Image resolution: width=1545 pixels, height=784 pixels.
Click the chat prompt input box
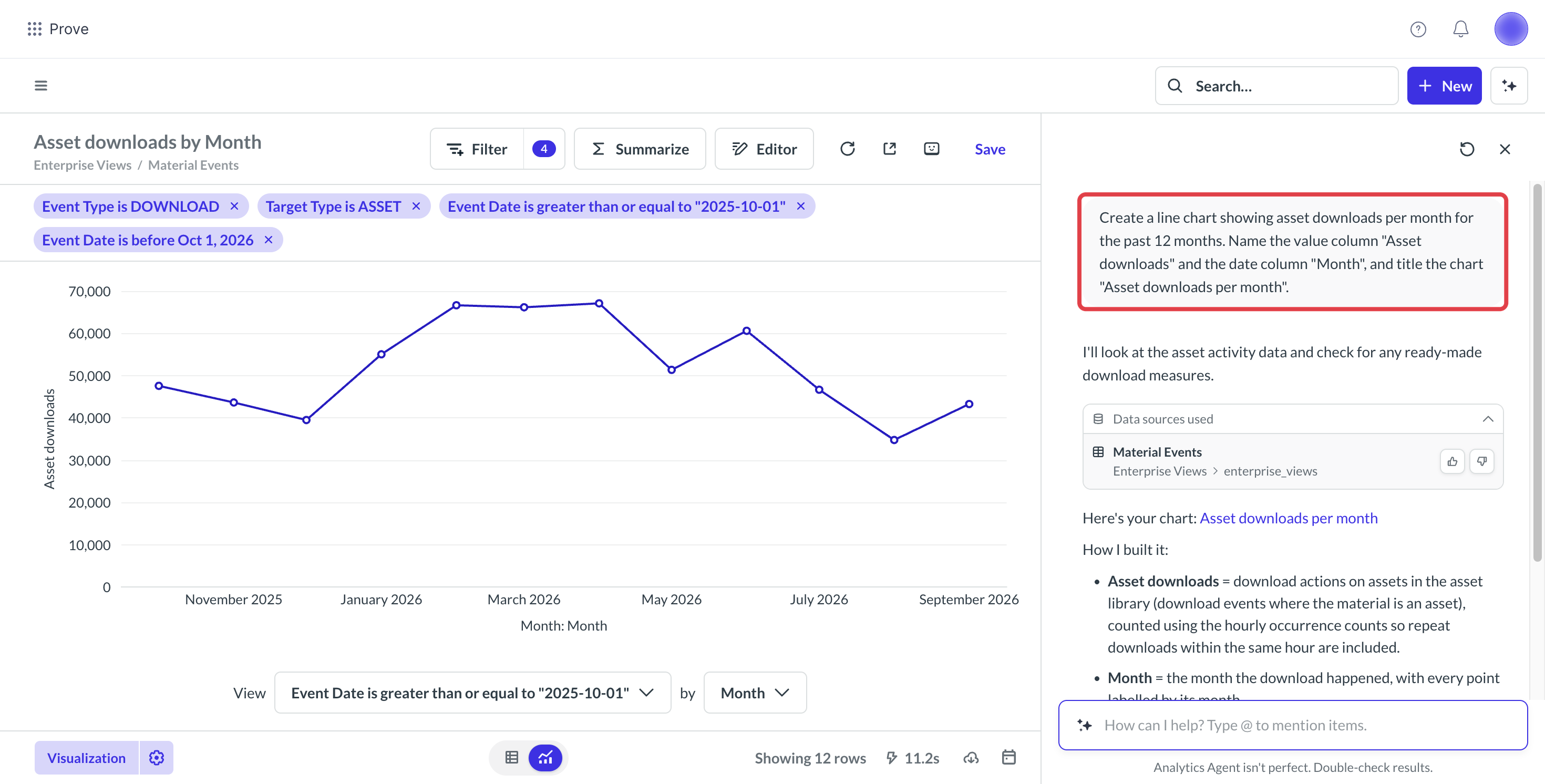1293,725
